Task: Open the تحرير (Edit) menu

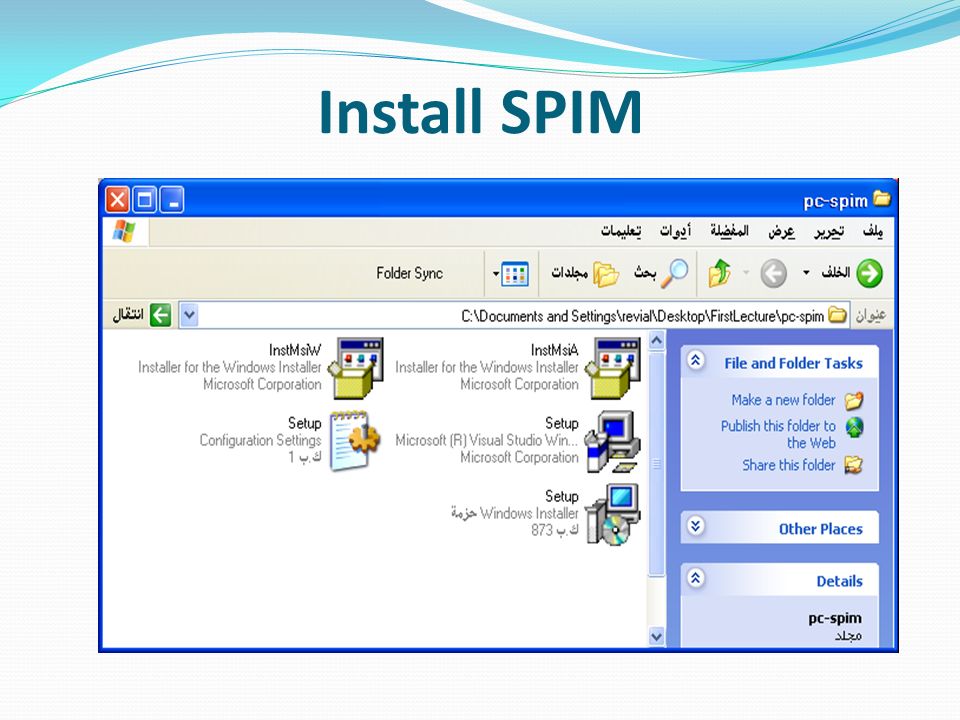Action: click(829, 231)
